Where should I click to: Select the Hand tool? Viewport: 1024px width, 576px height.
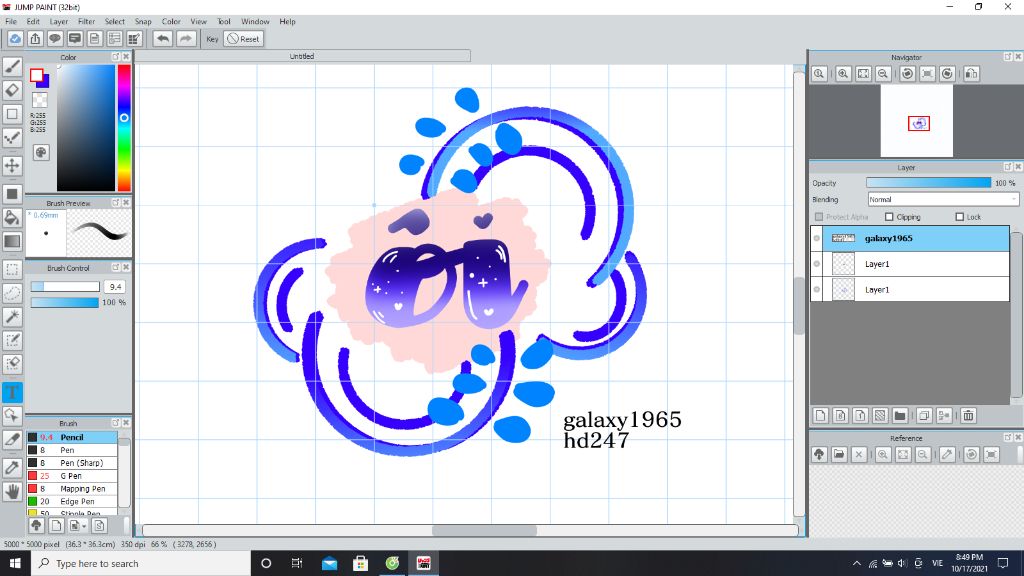tap(12, 491)
